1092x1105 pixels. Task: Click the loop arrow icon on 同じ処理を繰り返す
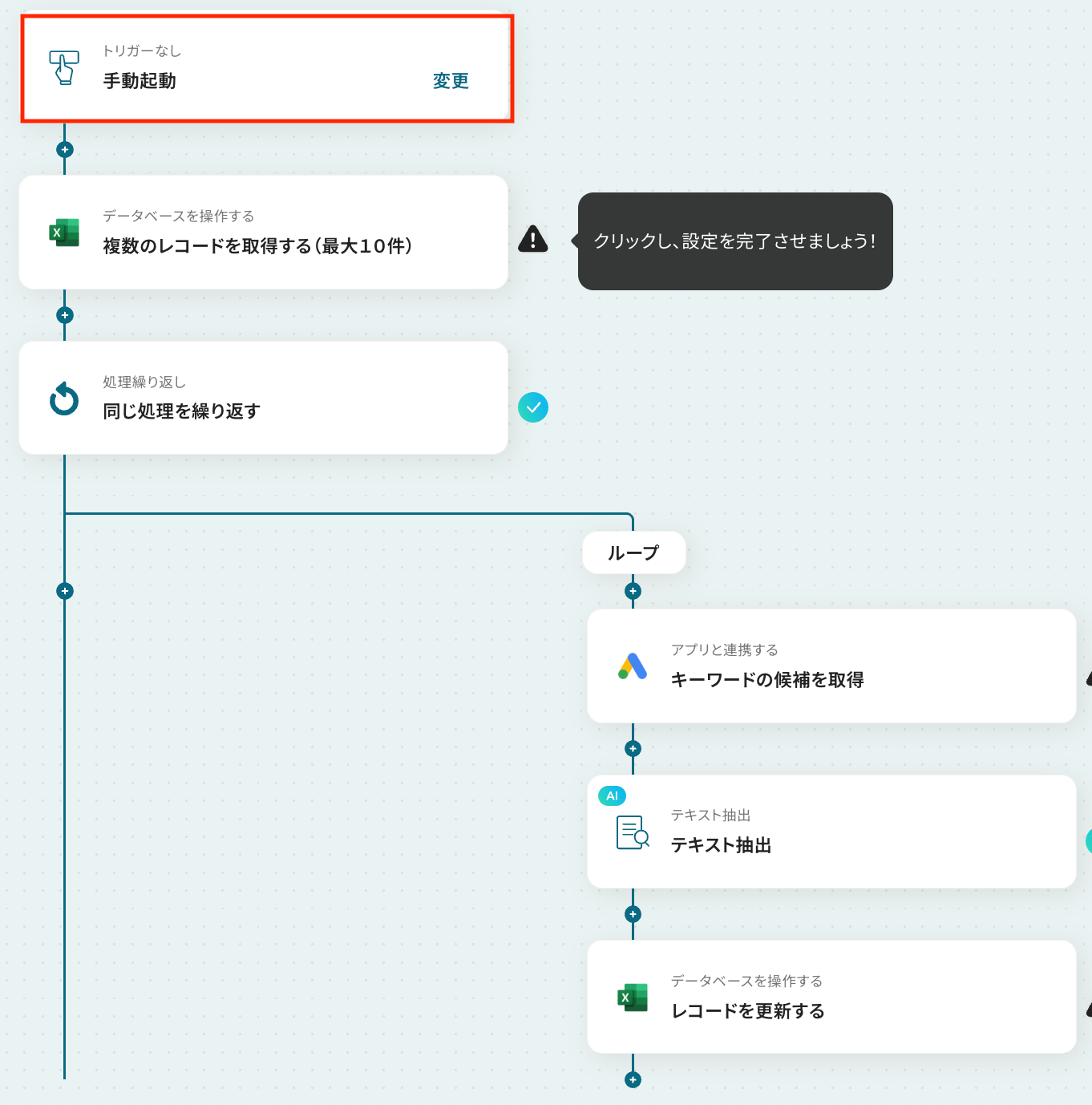coord(64,399)
